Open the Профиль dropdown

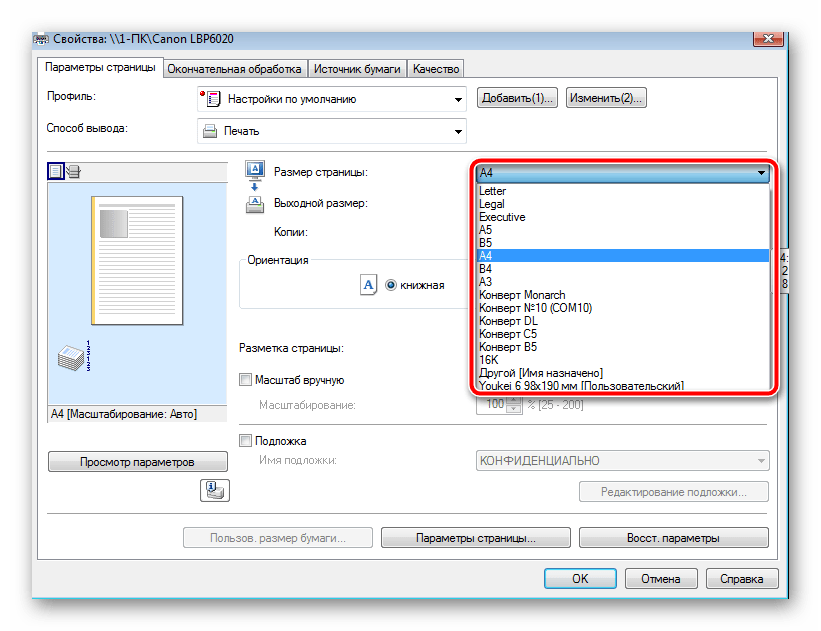pos(331,99)
